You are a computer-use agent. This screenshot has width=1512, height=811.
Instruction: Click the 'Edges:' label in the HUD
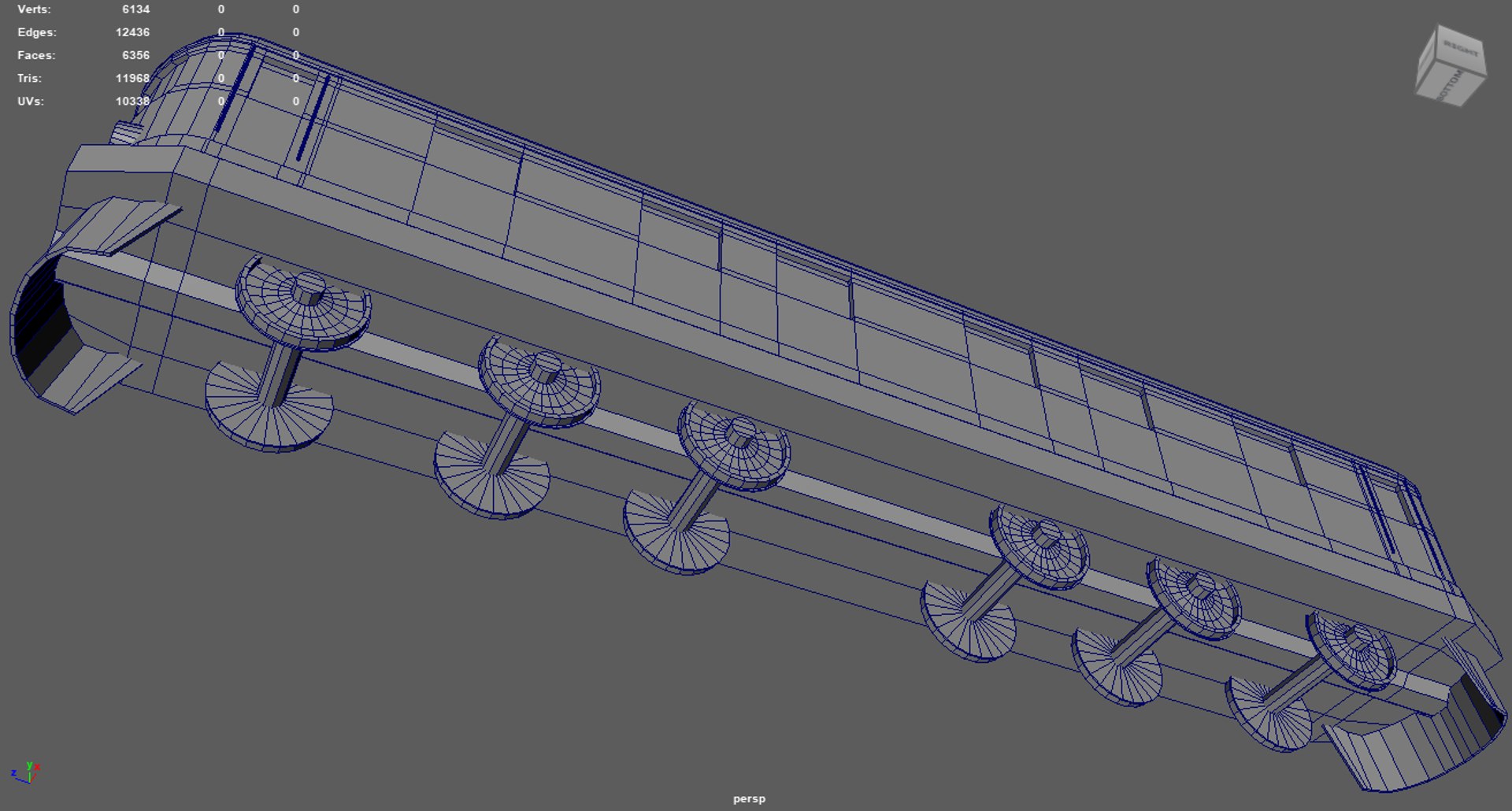click(37, 32)
